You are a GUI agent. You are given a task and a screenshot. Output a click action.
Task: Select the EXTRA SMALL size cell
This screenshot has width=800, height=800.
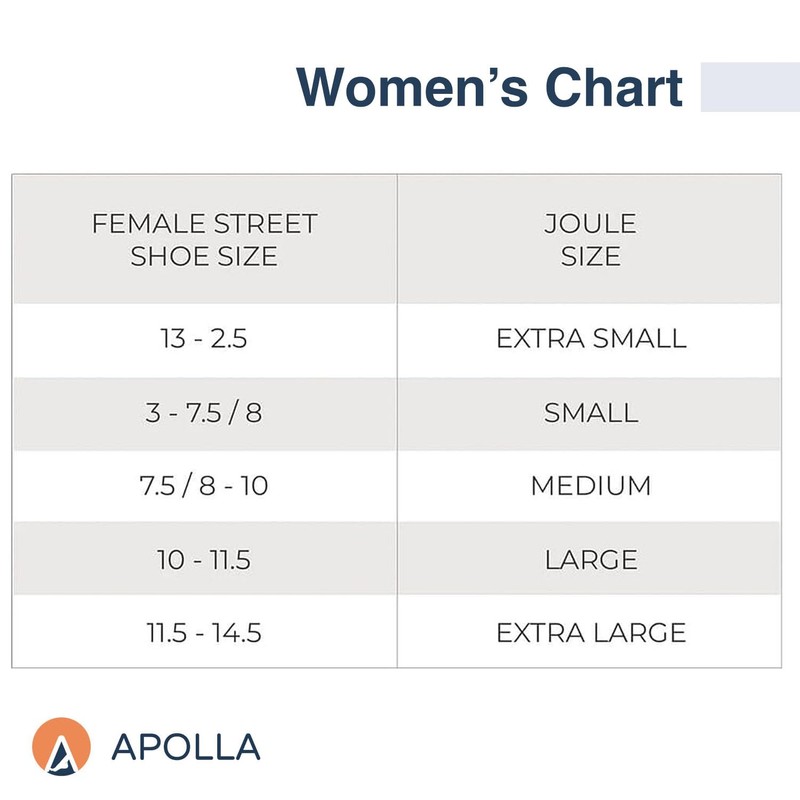pos(591,339)
